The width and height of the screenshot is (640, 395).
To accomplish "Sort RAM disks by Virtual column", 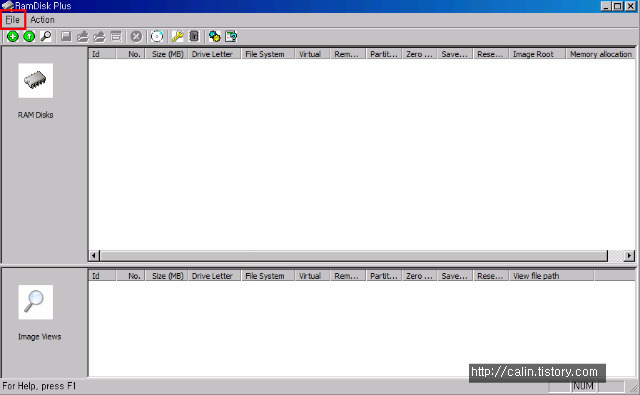I will 312,54.
